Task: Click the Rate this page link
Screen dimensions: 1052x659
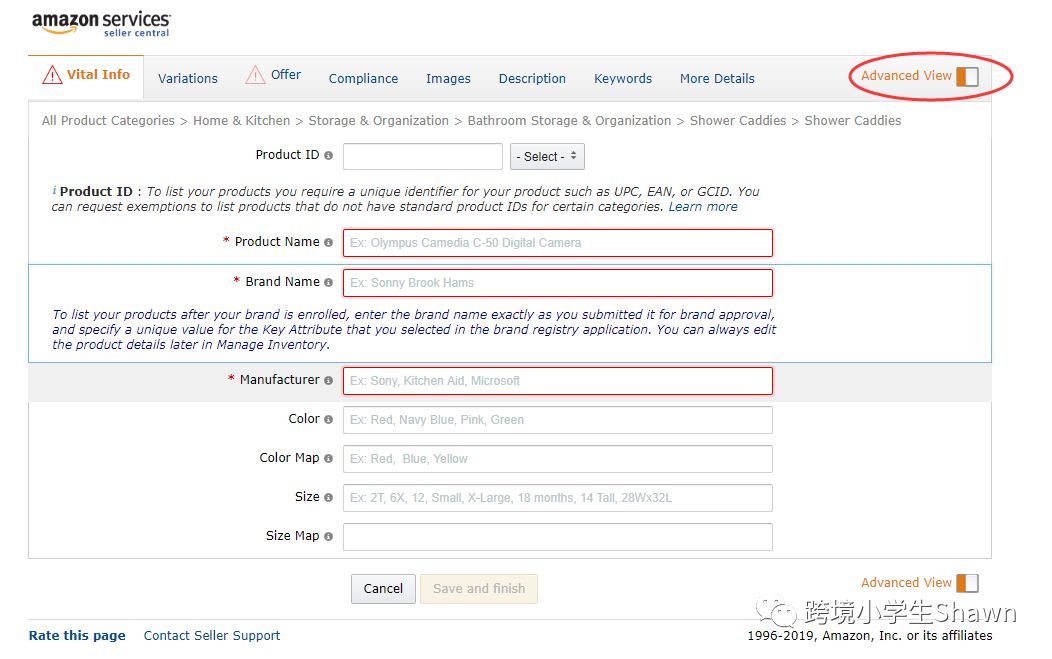Action: click(77, 636)
